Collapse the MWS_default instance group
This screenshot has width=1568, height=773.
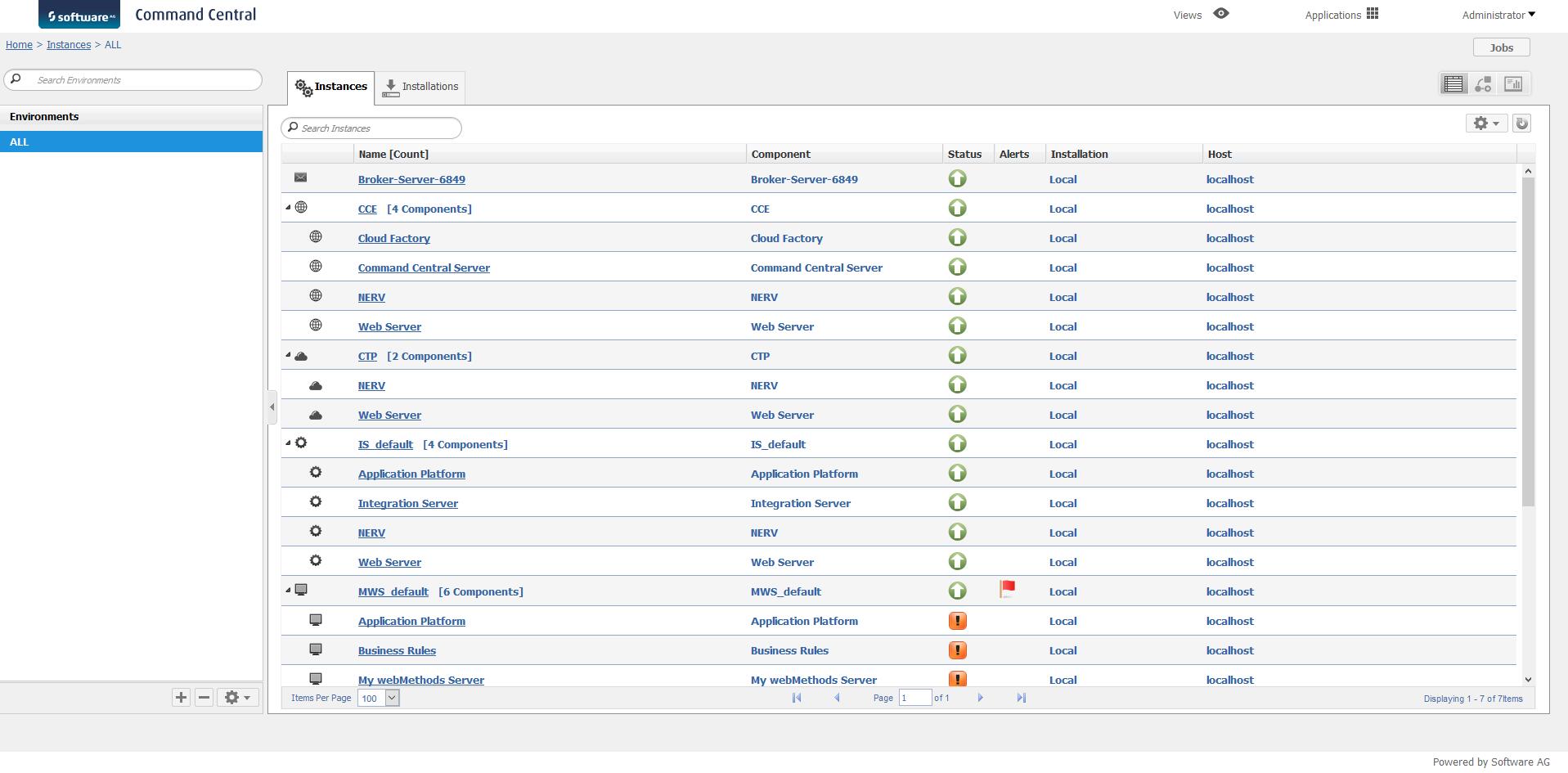288,591
